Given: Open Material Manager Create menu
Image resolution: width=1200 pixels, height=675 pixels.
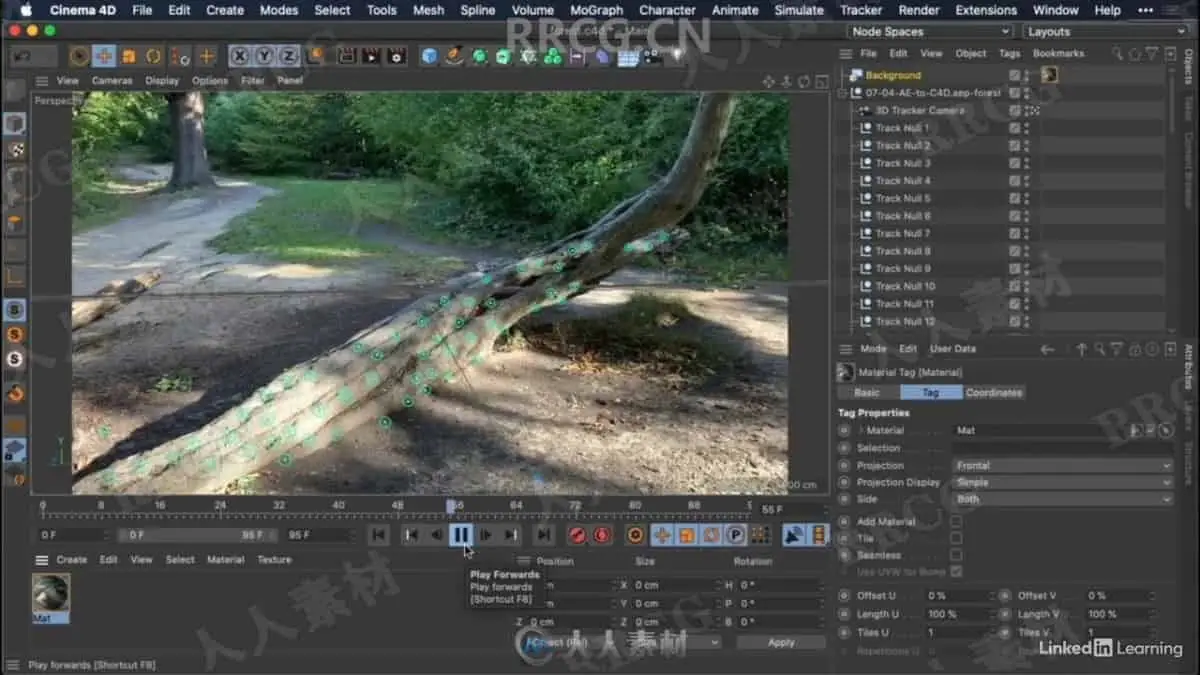Looking at the screenshot, I should tap(71, 560).
